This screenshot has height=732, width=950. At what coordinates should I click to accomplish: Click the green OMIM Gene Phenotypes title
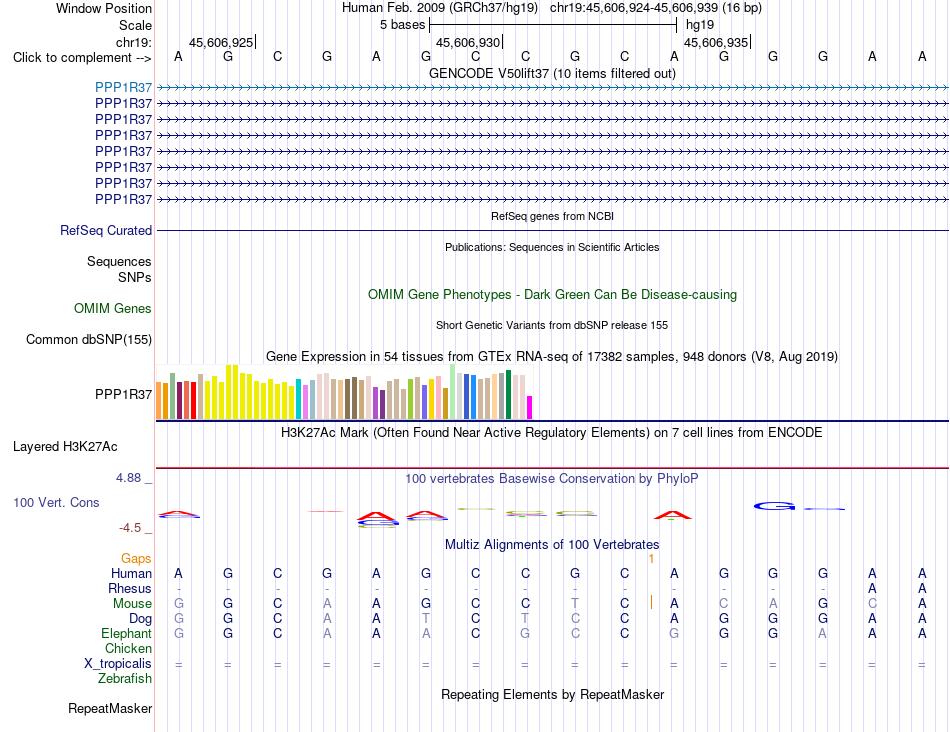[x=552, y=294]
